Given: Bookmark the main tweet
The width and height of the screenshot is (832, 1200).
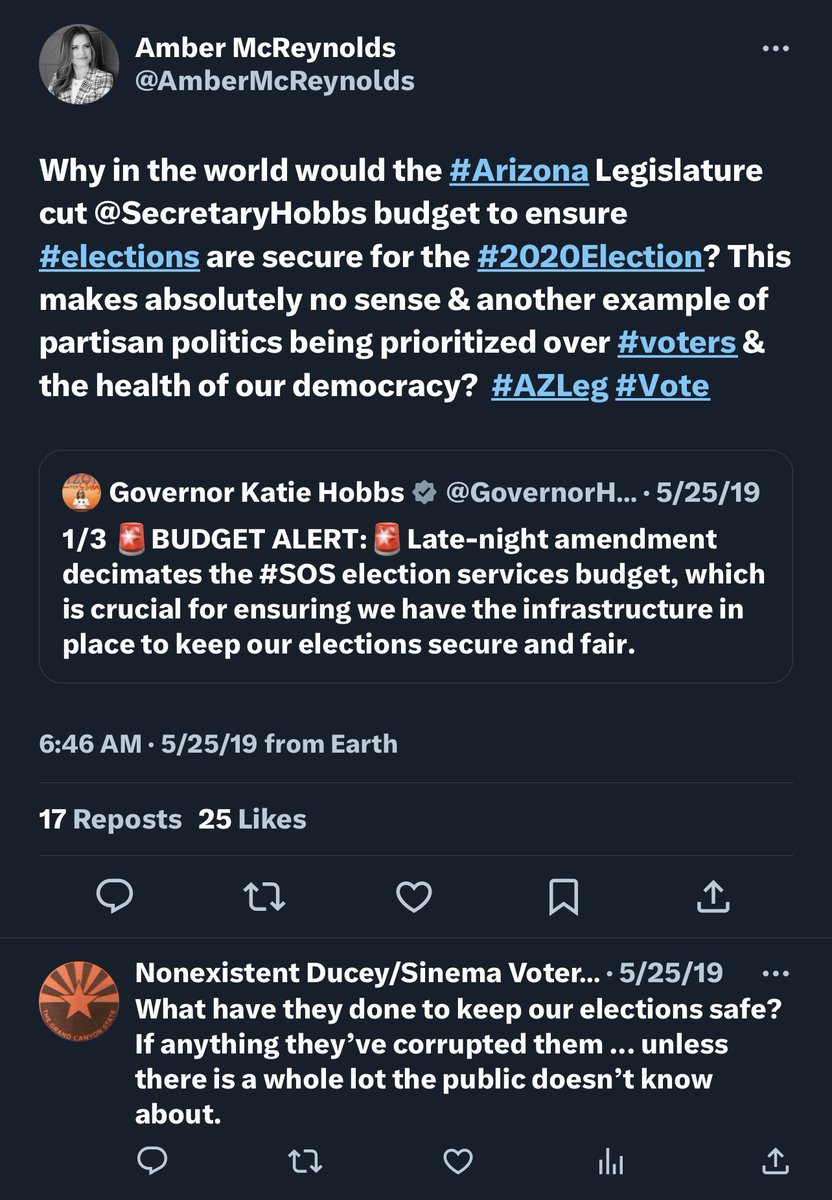Looking at the screenshot, I should click(x=563, y=897).
